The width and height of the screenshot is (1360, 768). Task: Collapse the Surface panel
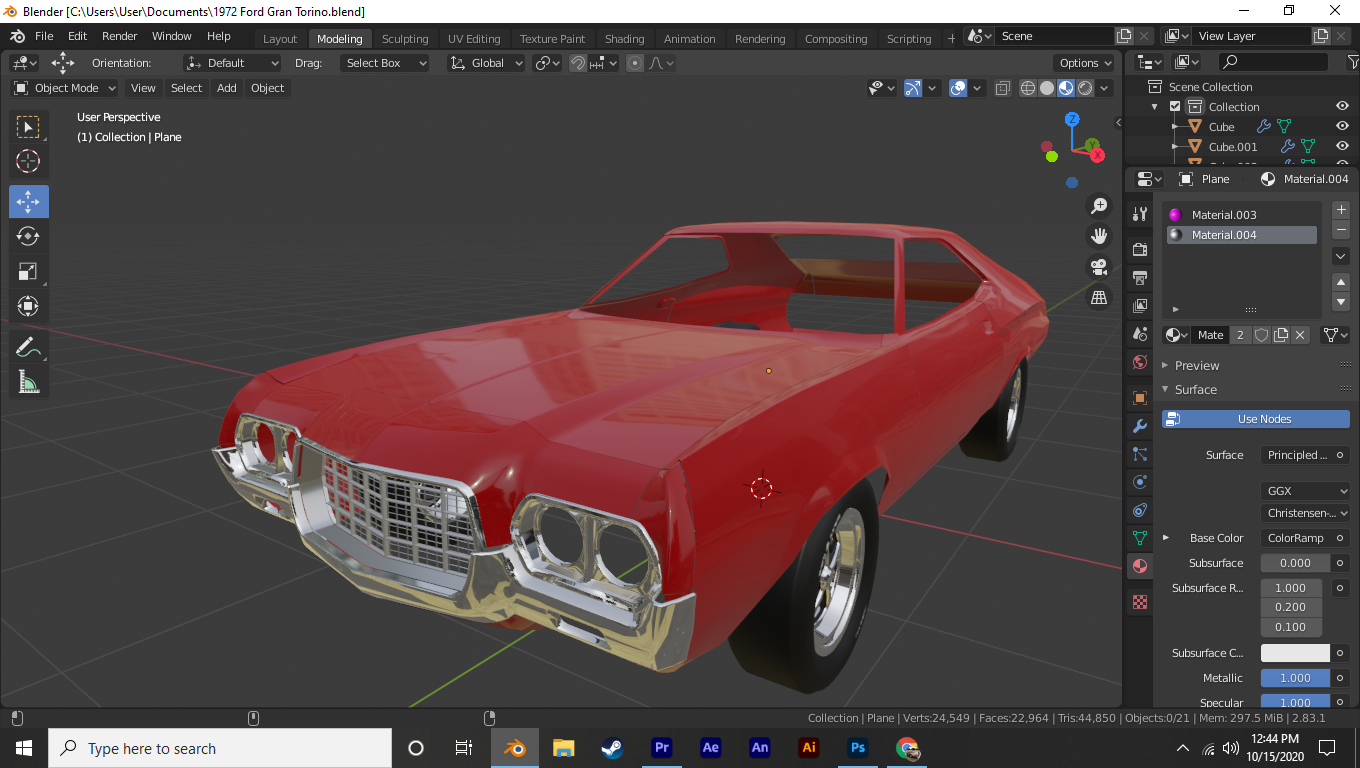pos(1196,390)
